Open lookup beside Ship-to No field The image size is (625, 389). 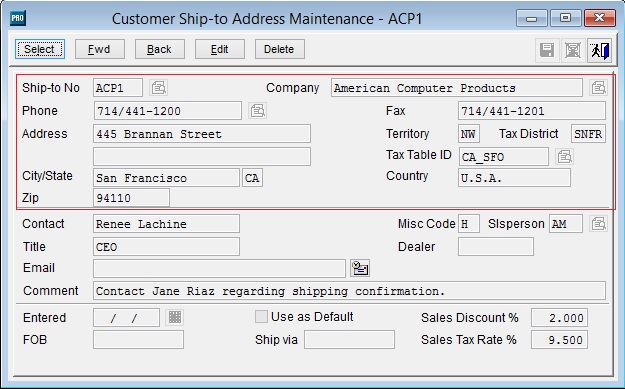pos(159,87)
